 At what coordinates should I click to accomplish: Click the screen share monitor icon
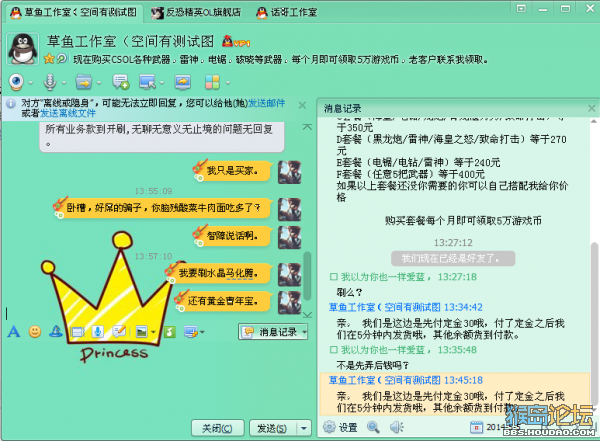pos(183,82)
